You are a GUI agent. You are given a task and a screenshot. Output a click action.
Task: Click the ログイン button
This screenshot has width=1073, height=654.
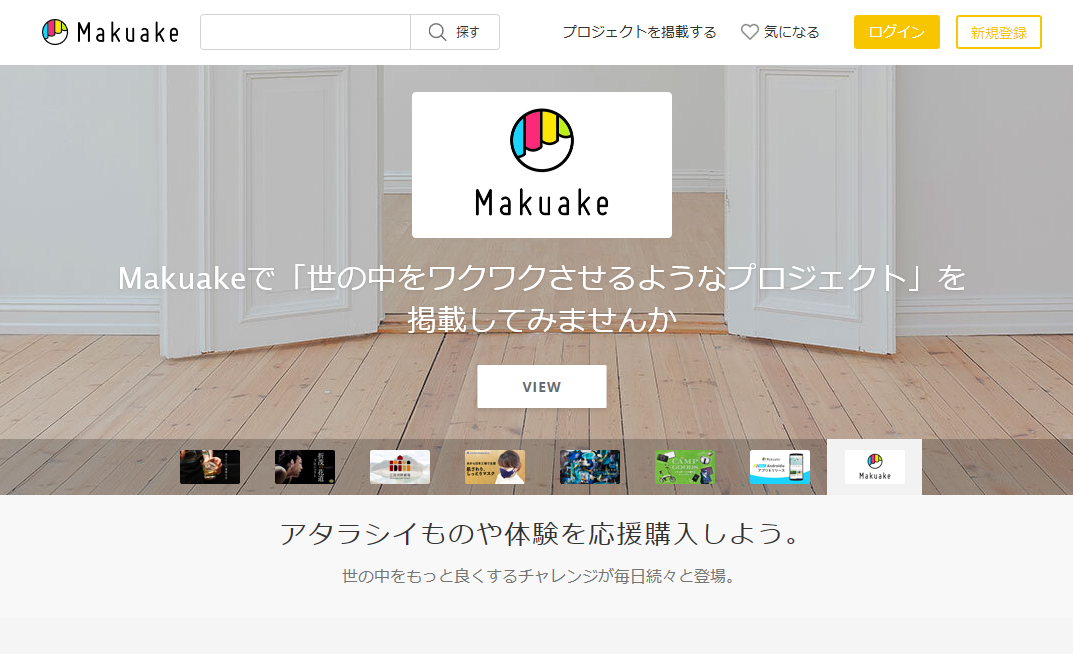coord(896,32)
